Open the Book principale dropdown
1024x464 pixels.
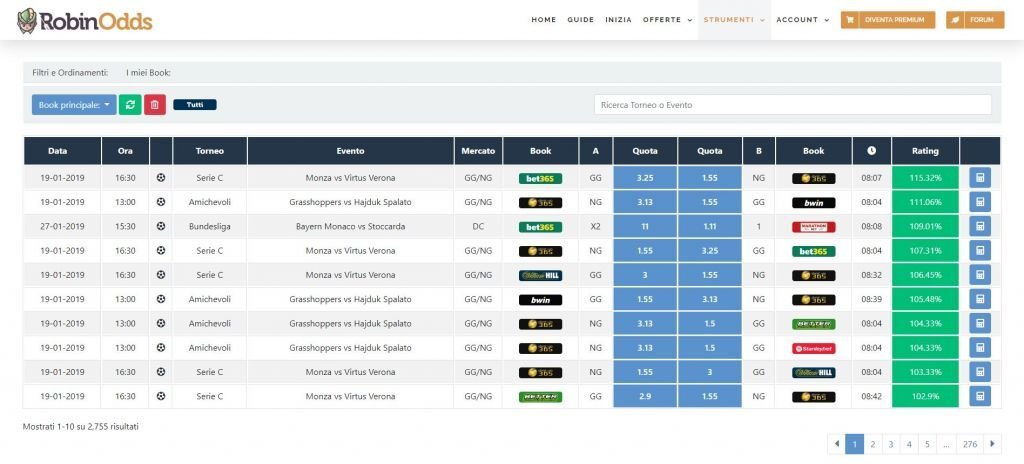tap(74, 105)
